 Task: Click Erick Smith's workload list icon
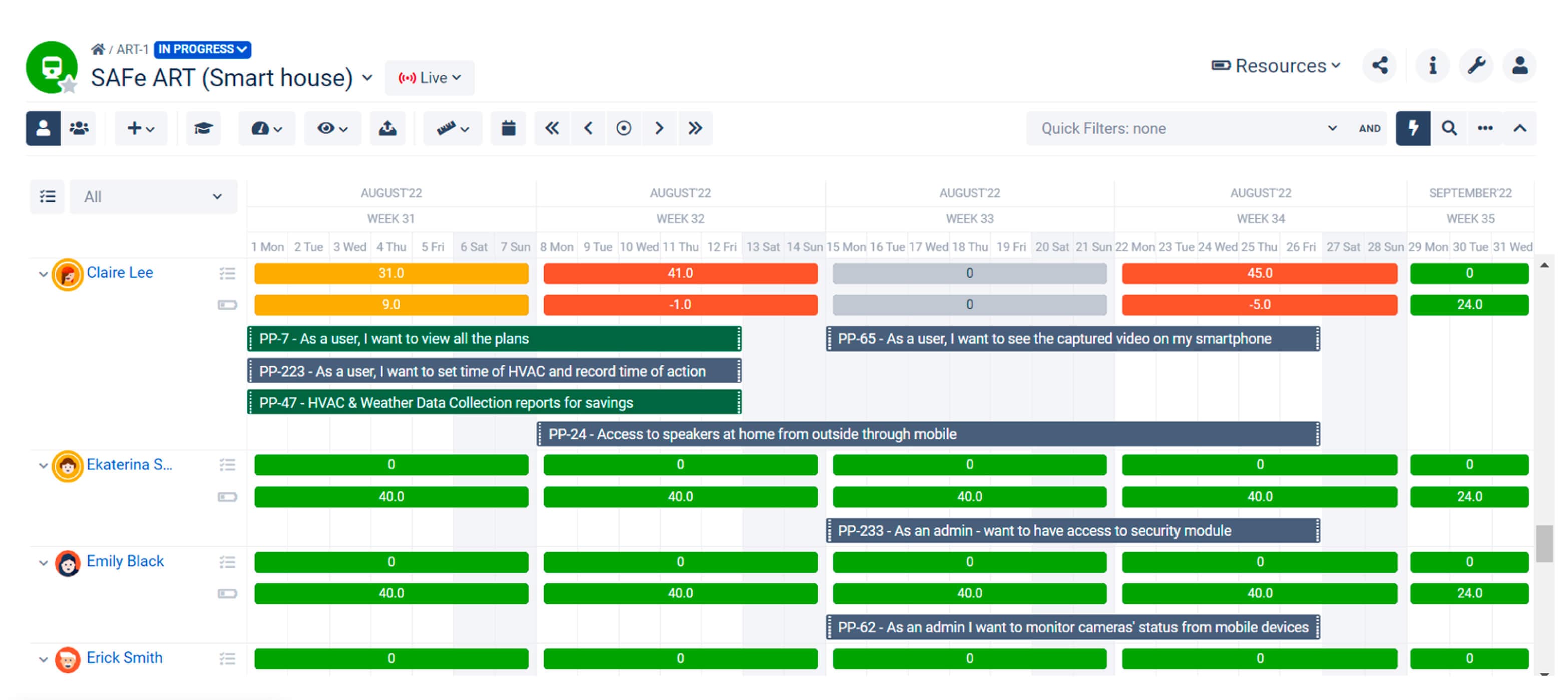click(227, 658)
